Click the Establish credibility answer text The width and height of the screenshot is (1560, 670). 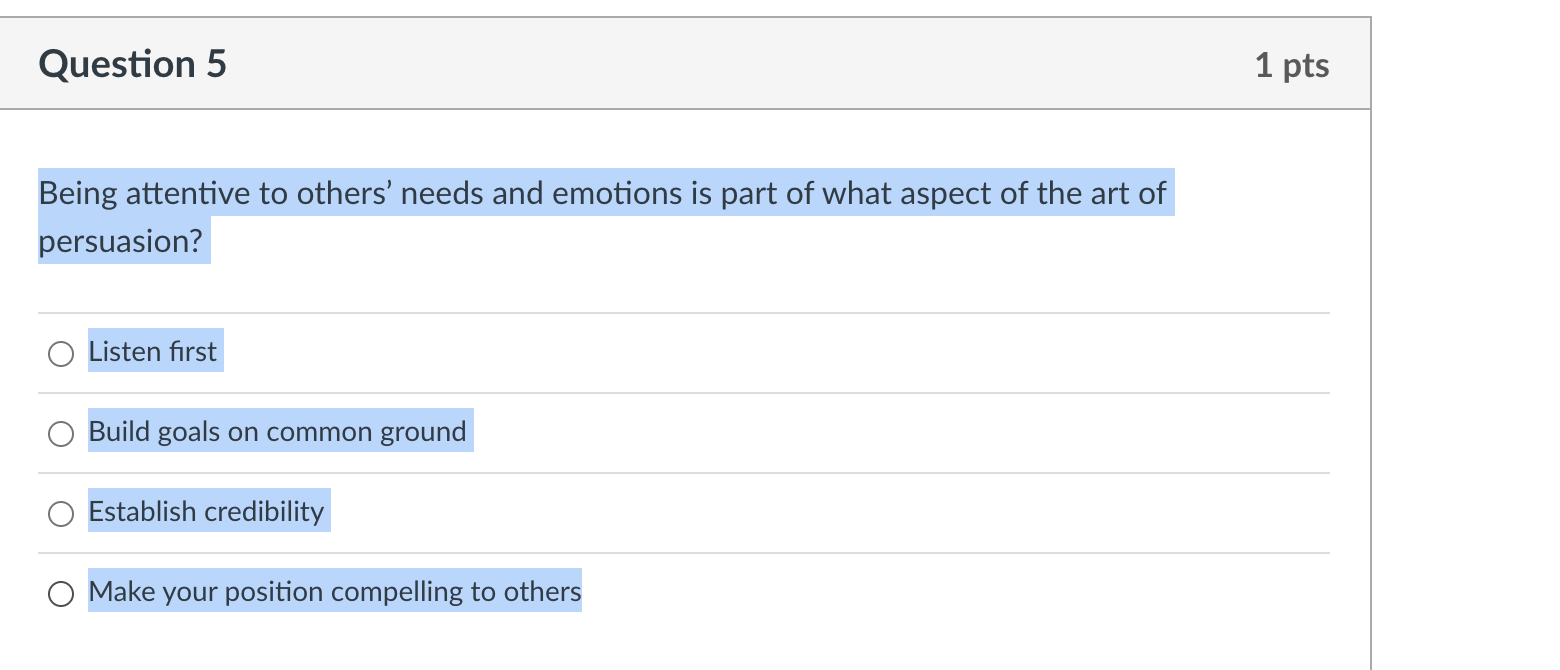point(207,511)
